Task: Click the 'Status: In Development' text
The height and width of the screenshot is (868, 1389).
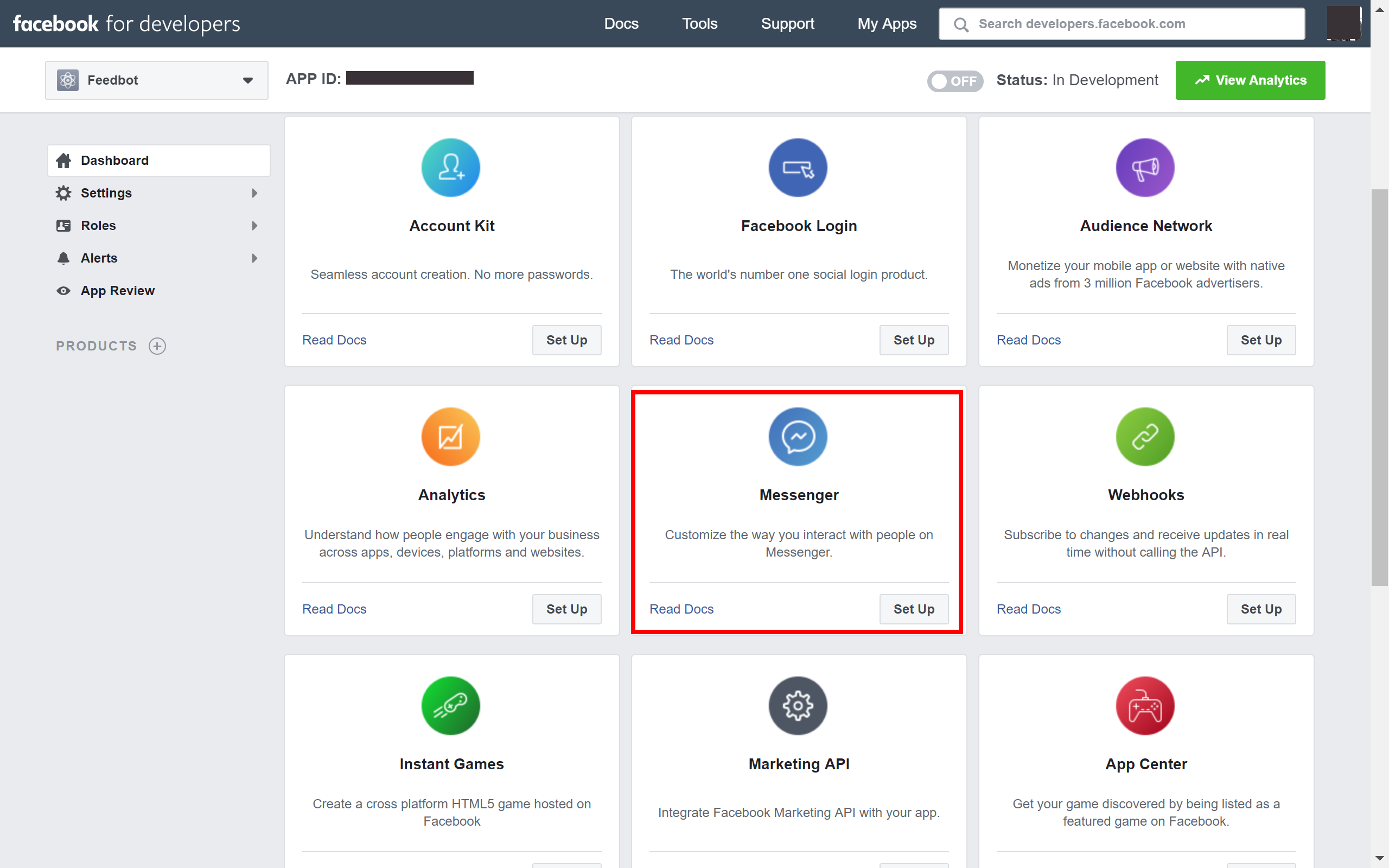Action: [x=1077, y=80]
